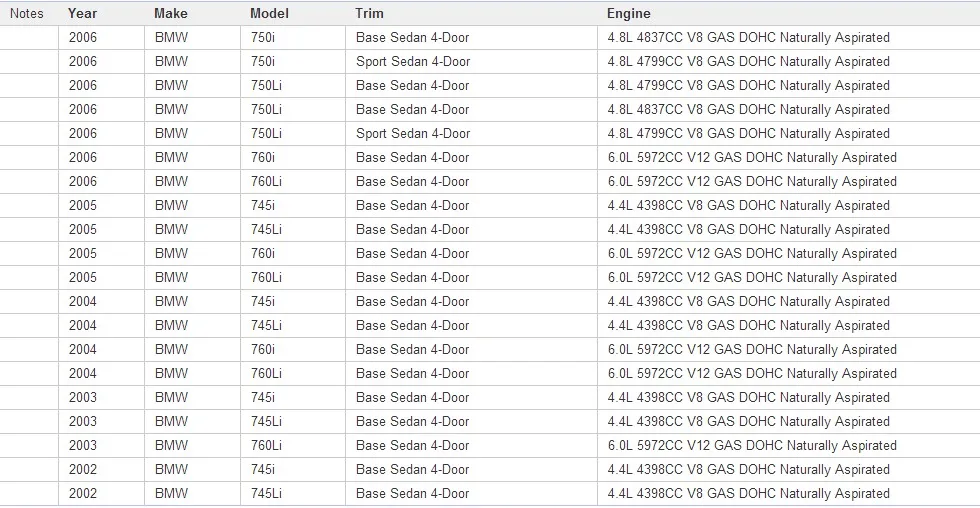This screenshot has width=980, height=508.
Task: Click the Model column header
Action: pyautogui.click(x=293, y=13)
